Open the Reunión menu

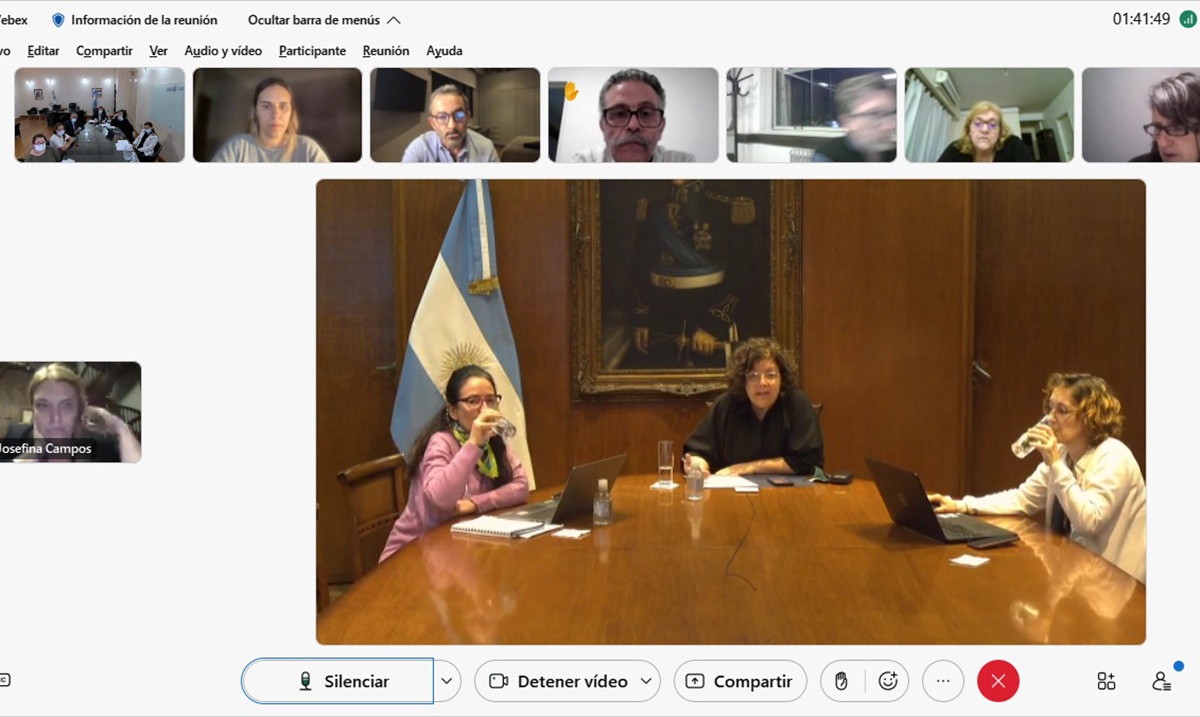(x=386, y=51)
